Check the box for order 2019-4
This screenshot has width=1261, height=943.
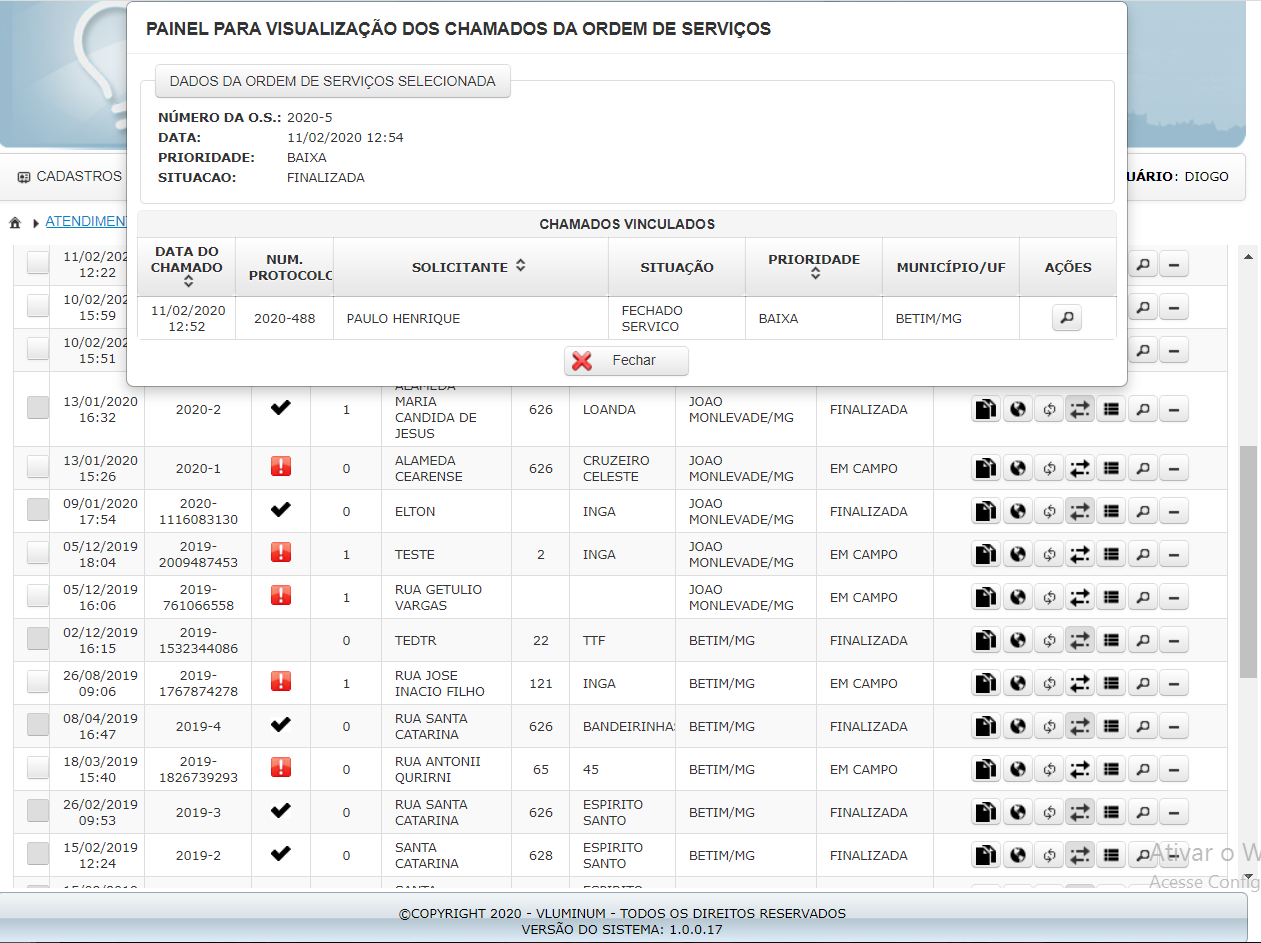coord(38,724)
